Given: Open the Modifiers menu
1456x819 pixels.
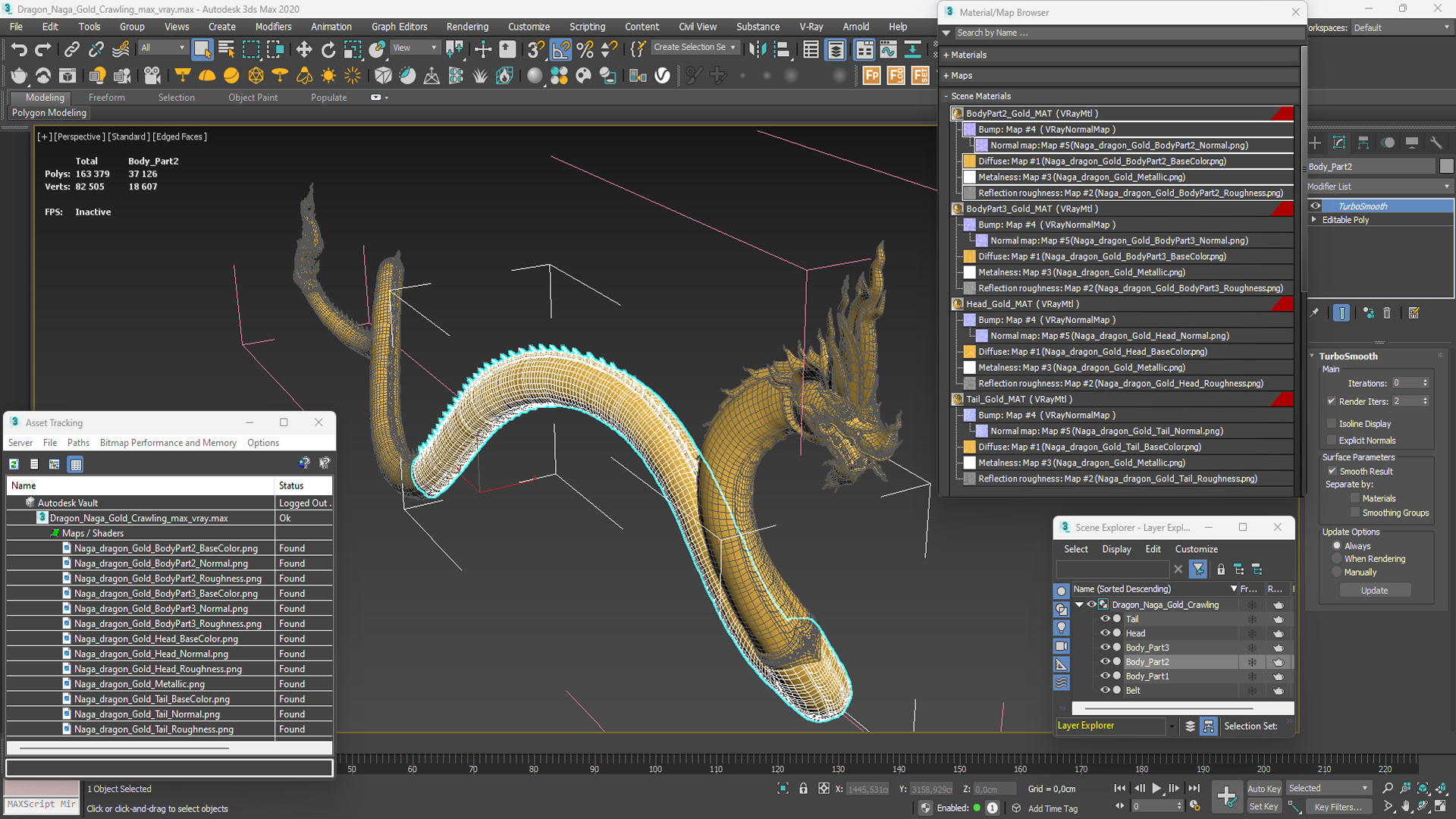Looking at the screenshot, I should (273, 27).
